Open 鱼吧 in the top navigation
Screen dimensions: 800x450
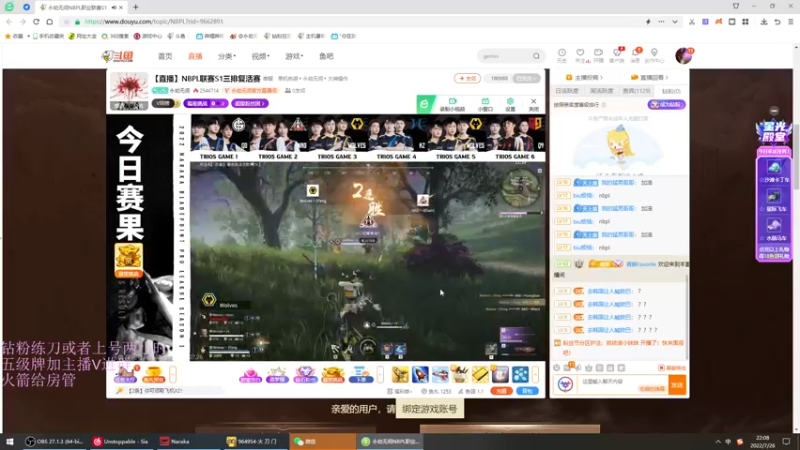pos(326,56)
